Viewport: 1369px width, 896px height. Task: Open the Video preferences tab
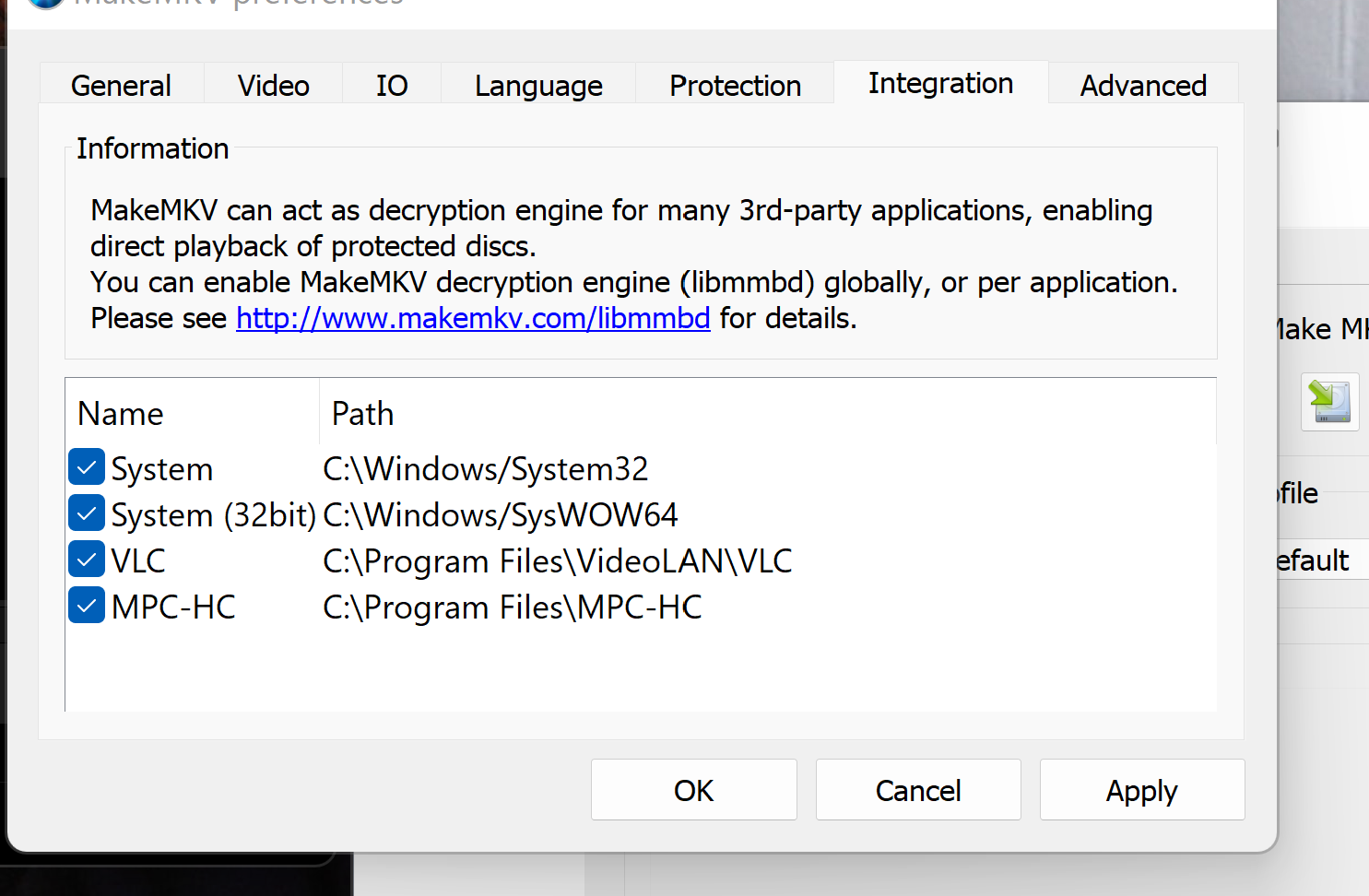(273, 85)
